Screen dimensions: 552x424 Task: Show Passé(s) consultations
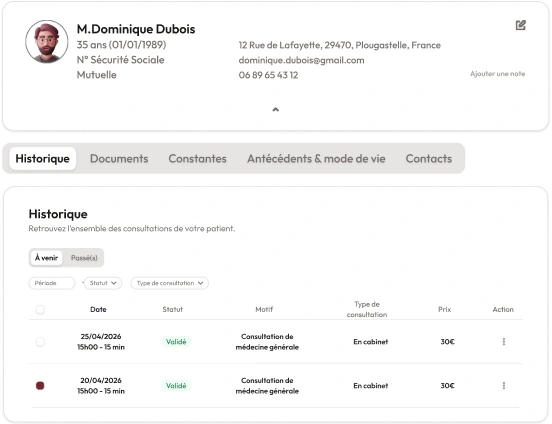pos(84,258)
